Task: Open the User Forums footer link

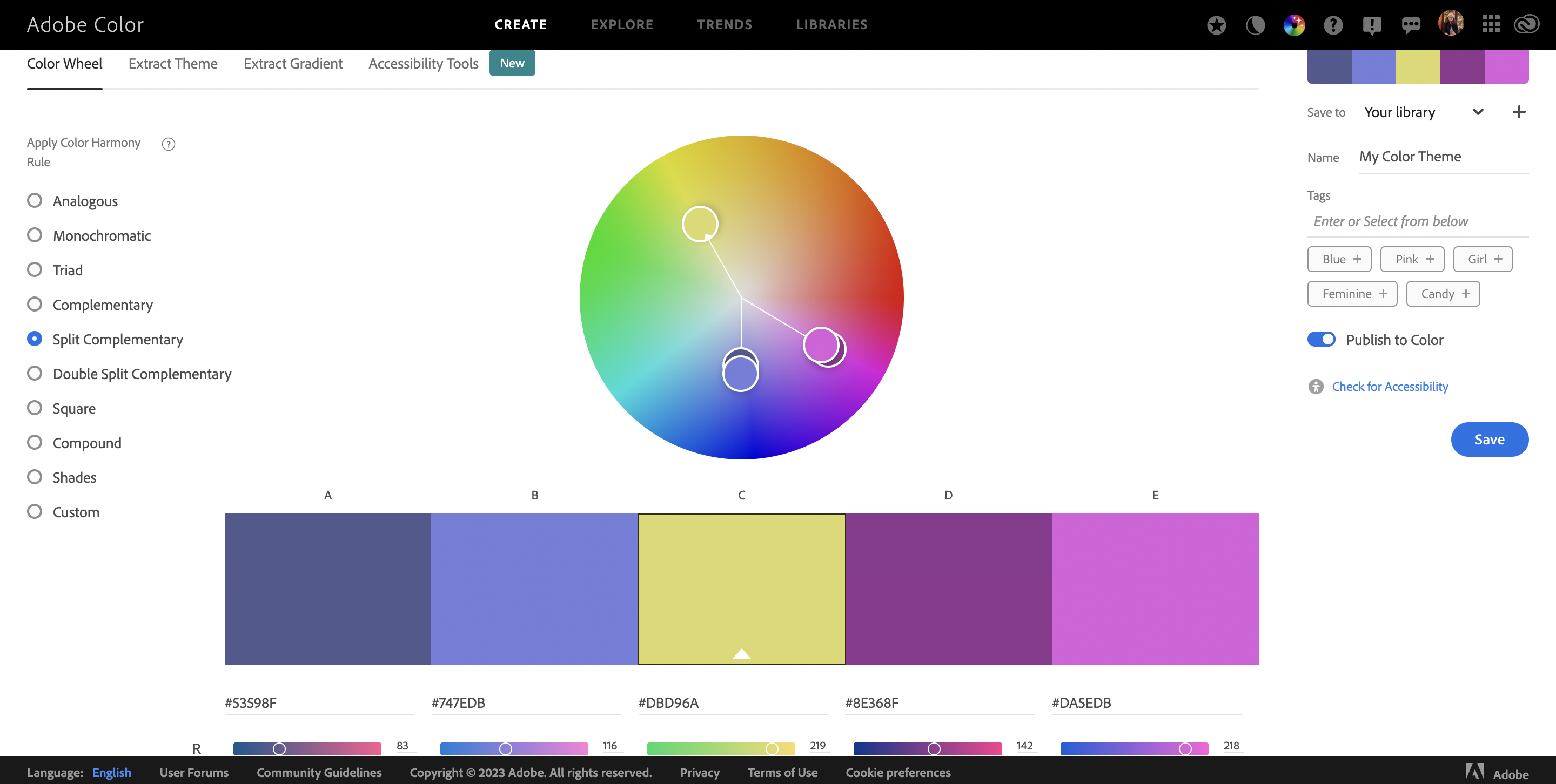Action: click(x=194, y=773)
